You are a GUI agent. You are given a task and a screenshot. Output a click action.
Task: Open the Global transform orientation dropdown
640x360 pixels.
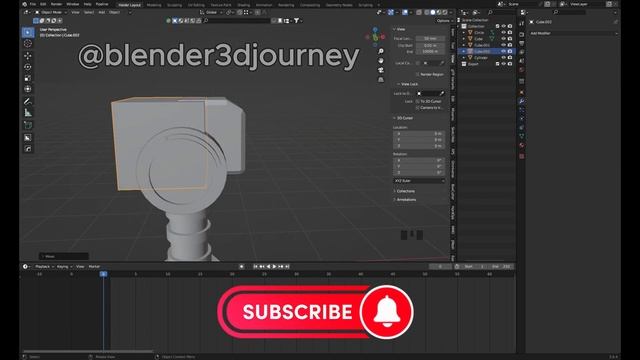211,12
